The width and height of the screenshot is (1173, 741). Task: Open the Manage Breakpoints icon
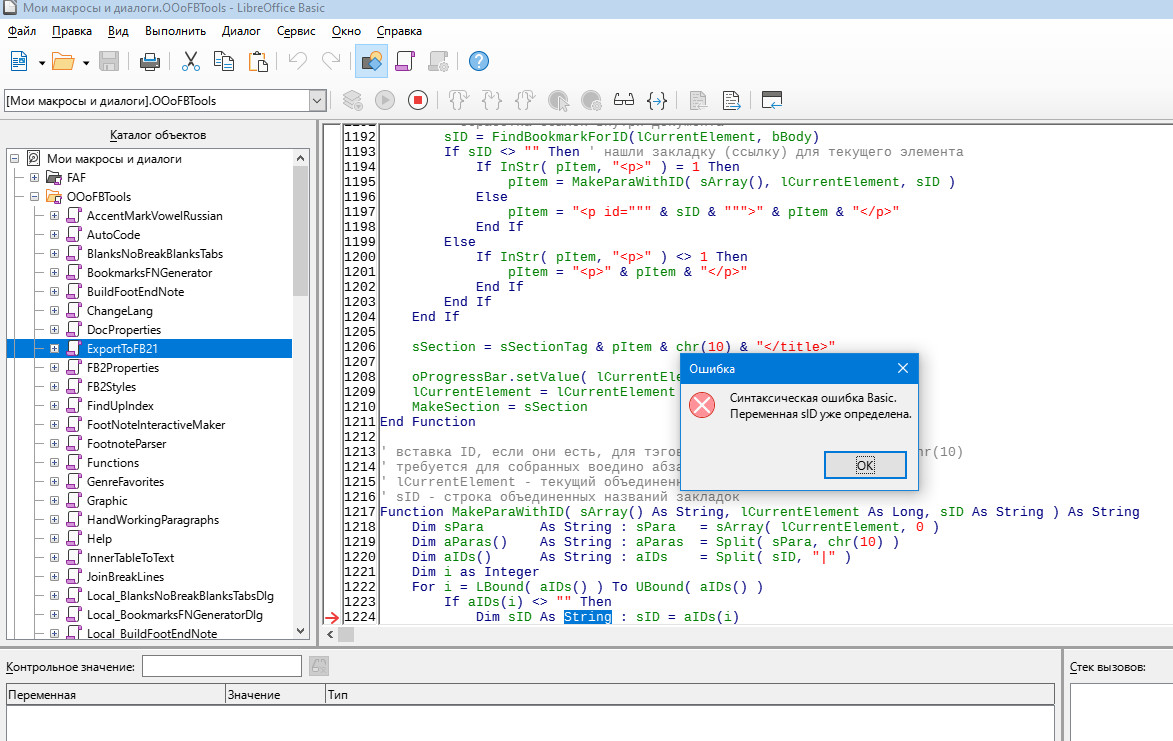(x=591, y=100)
